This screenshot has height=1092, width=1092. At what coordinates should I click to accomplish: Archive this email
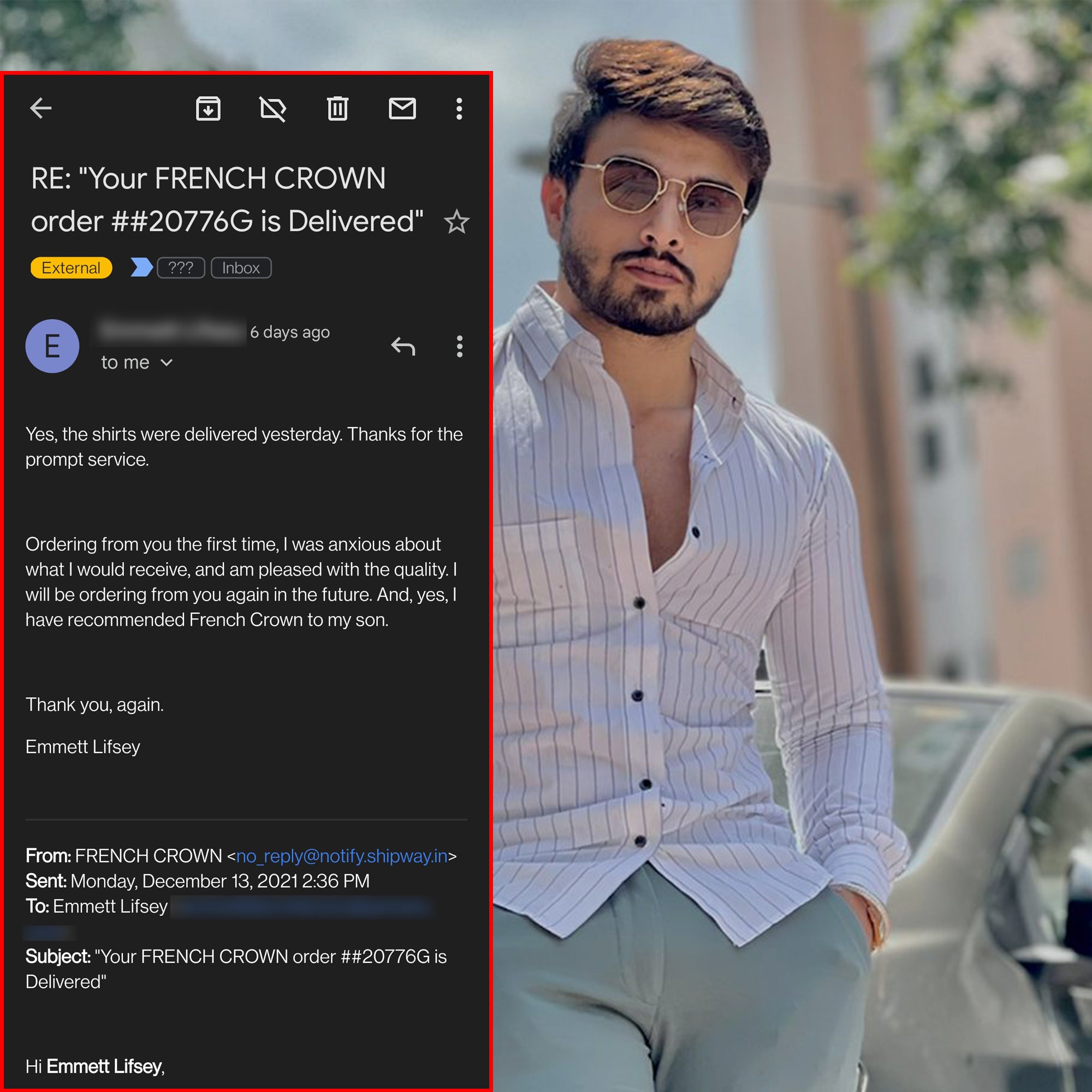[x=208, y=108]
